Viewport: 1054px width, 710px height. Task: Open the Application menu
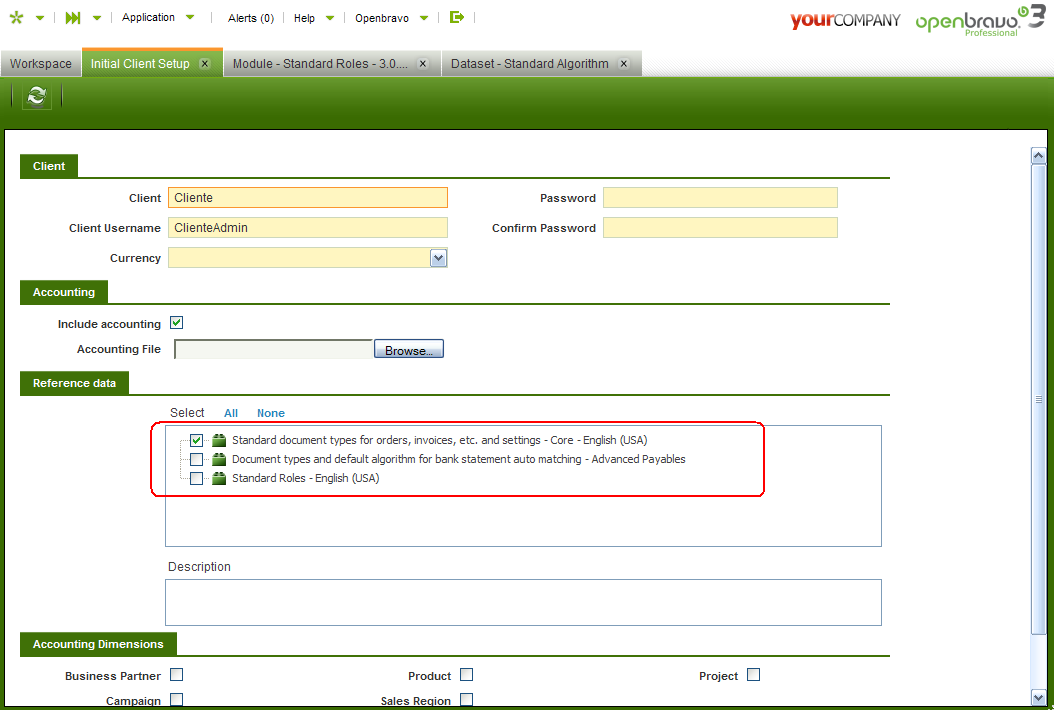(148, 17)
